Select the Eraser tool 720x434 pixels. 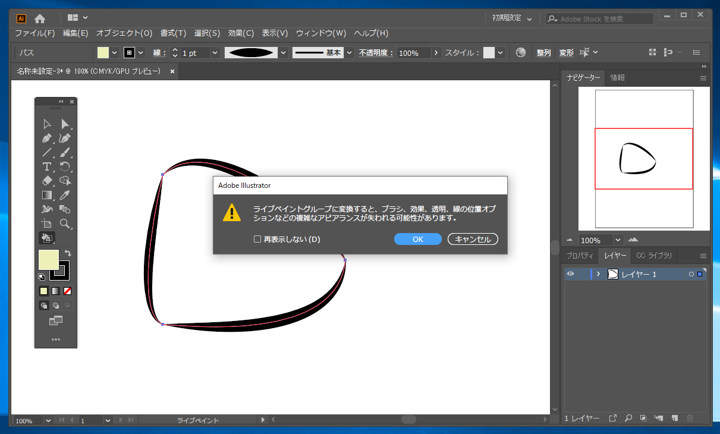[x=47, y=181]
